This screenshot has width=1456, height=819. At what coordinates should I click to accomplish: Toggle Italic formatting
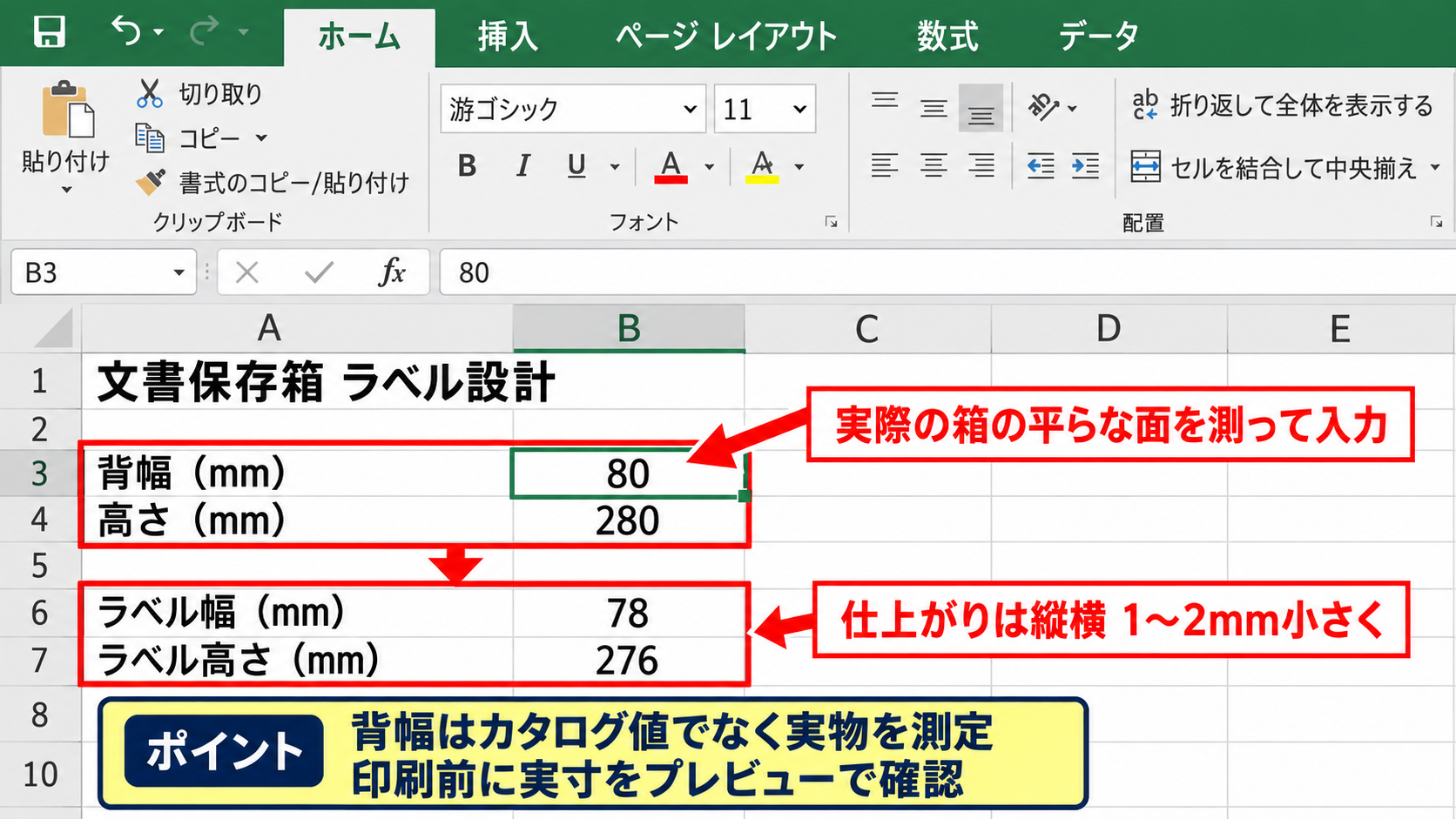point(522,165)
